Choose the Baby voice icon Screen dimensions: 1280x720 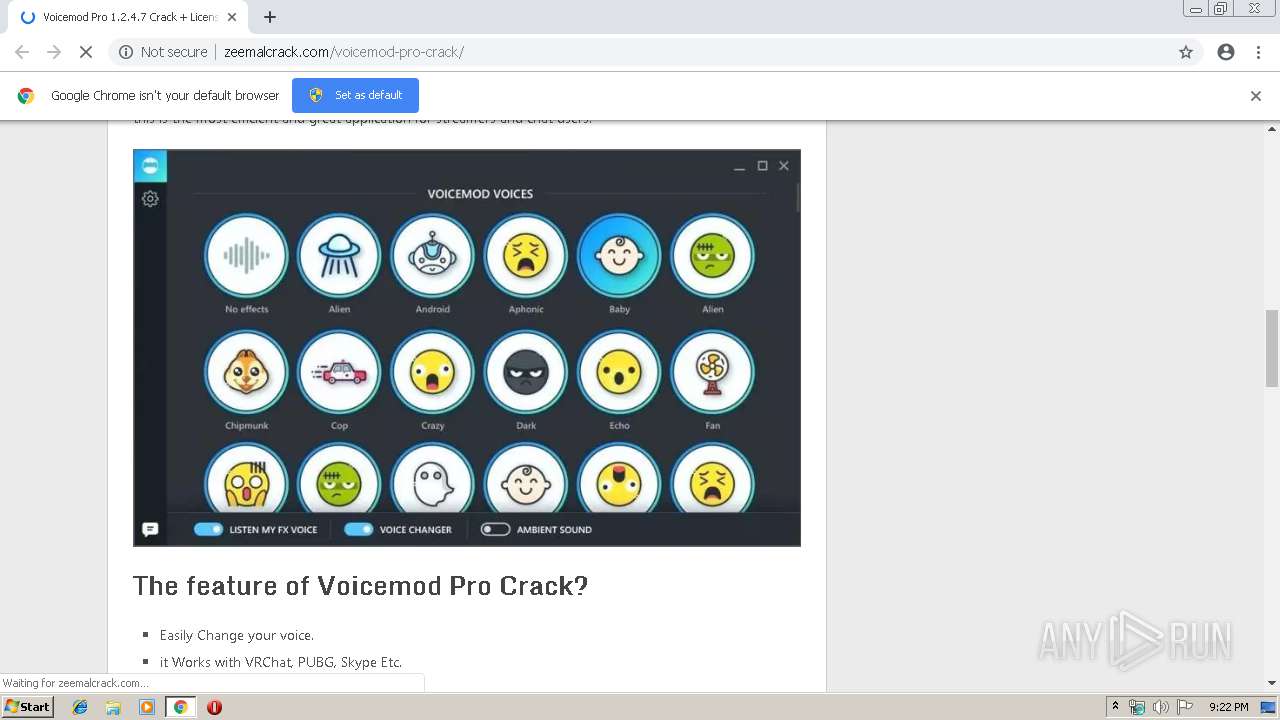click(619, 256)
